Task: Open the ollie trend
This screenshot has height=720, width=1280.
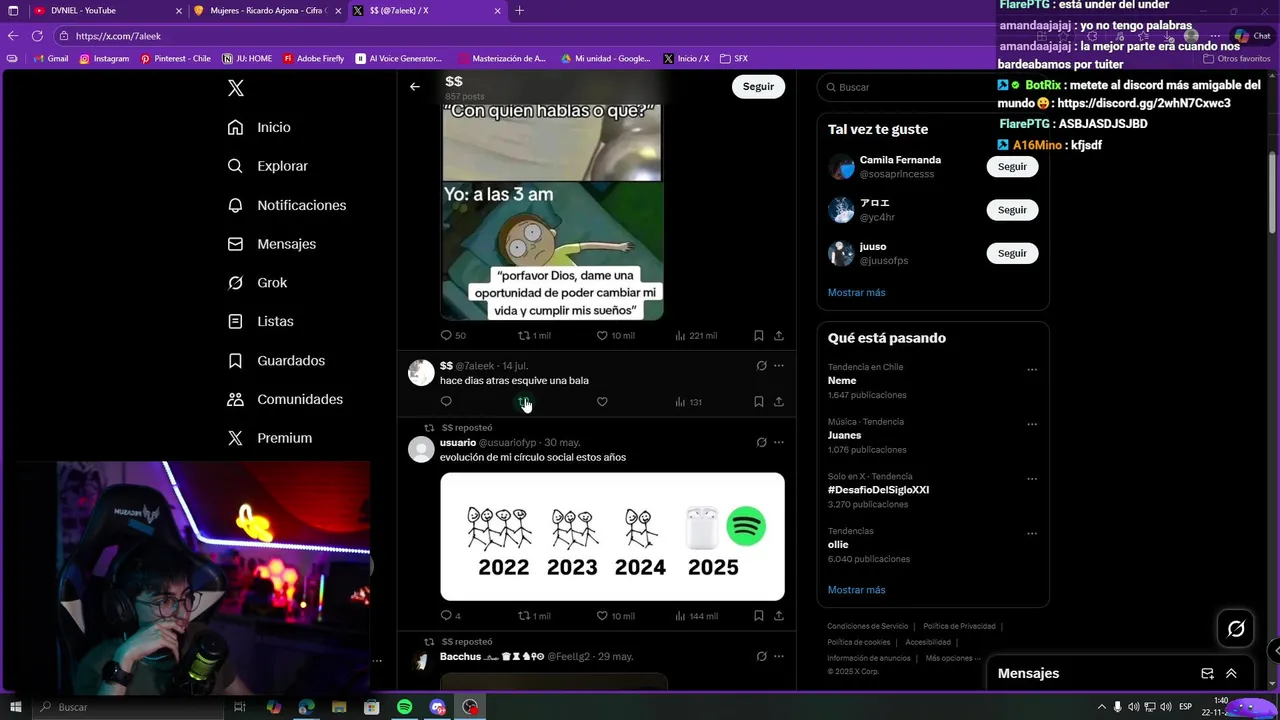Action: (838, 545)
